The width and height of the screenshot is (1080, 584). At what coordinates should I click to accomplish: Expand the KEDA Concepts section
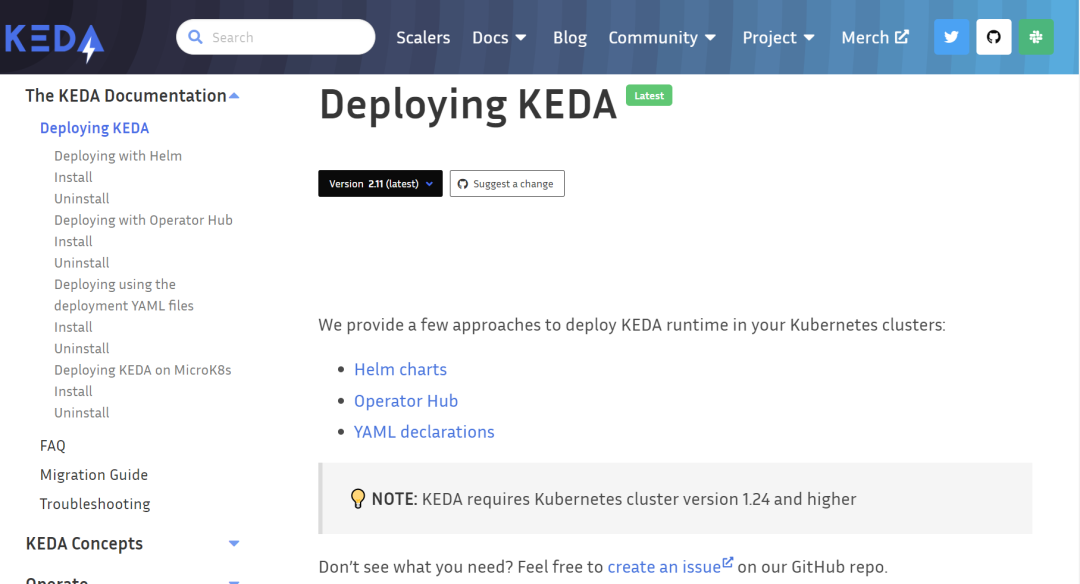(234, 544)
